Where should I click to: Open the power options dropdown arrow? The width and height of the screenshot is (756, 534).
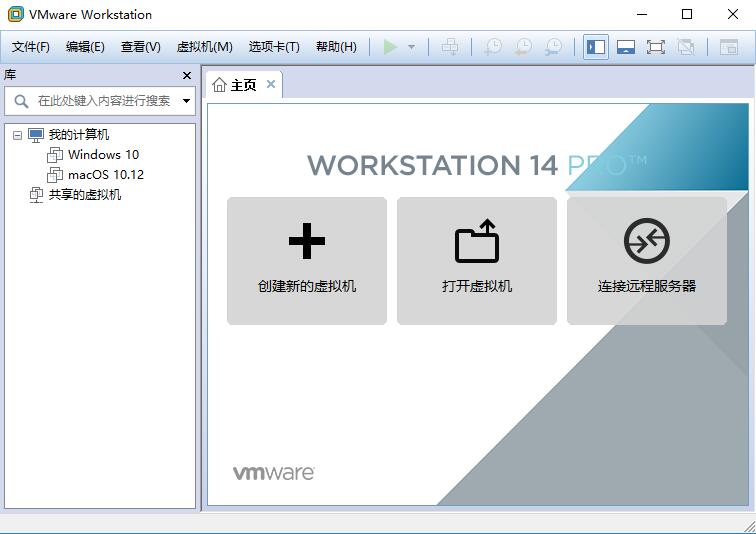coord(411,47)
